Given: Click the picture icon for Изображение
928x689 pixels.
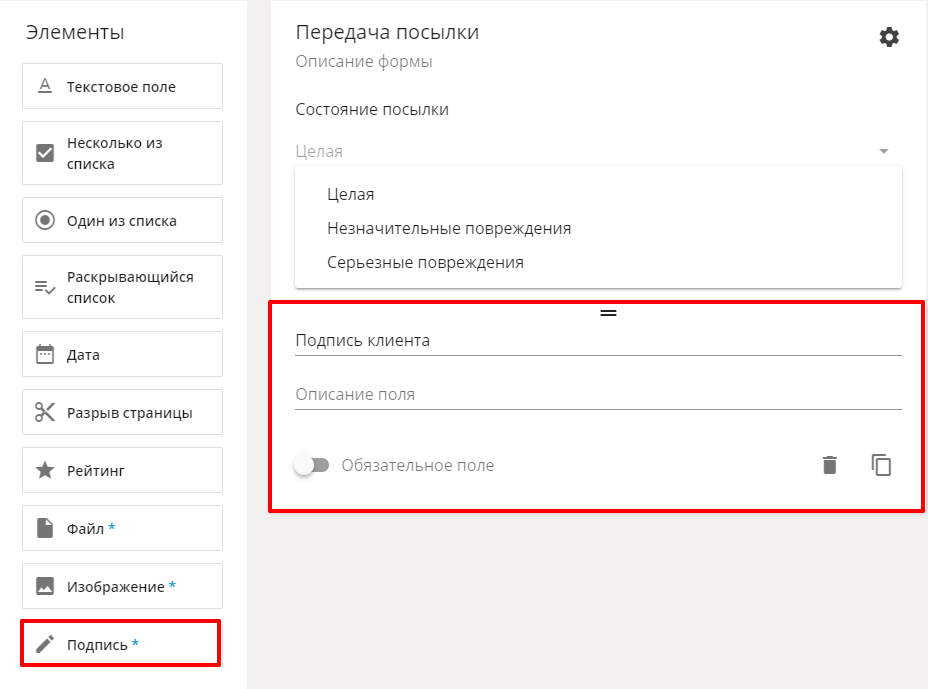Looking at the screenshot, I should (x=45, y=586).
